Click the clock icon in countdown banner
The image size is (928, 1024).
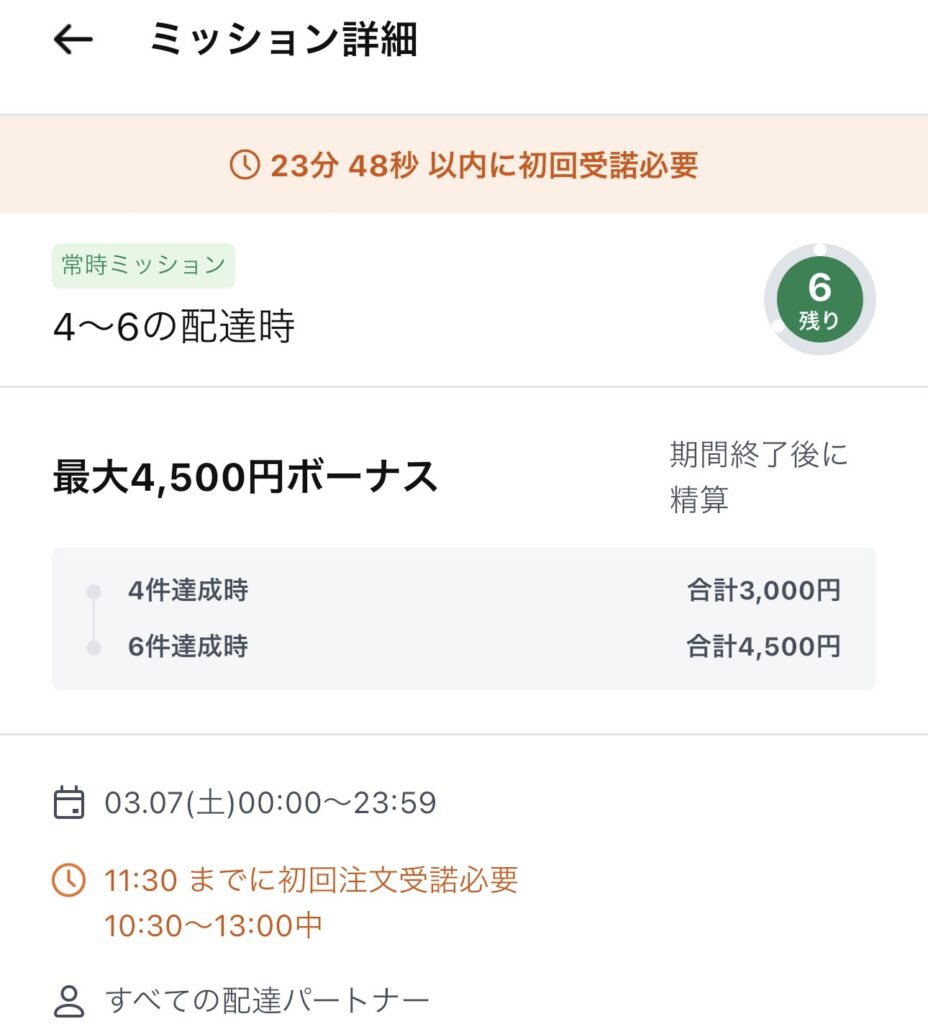click(x=244, y=165)
